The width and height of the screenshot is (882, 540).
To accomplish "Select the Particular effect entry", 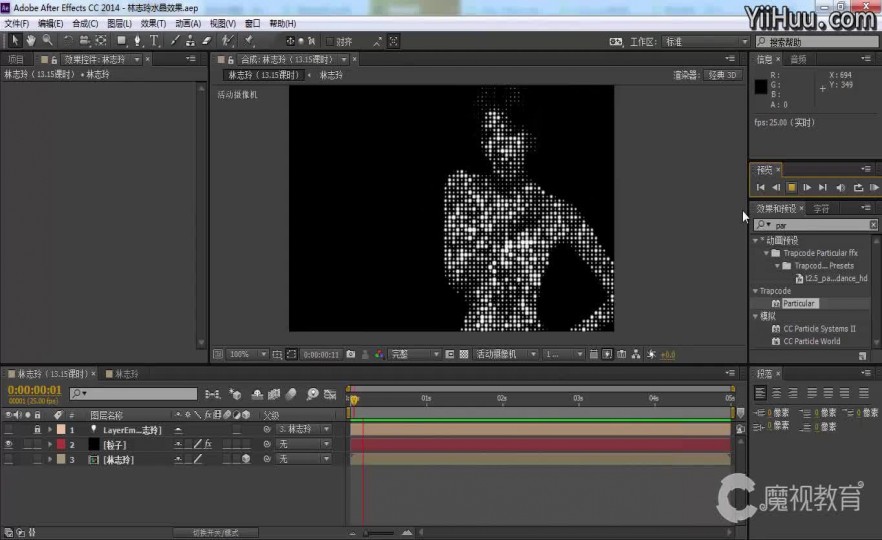I will [x=799, y=303].
